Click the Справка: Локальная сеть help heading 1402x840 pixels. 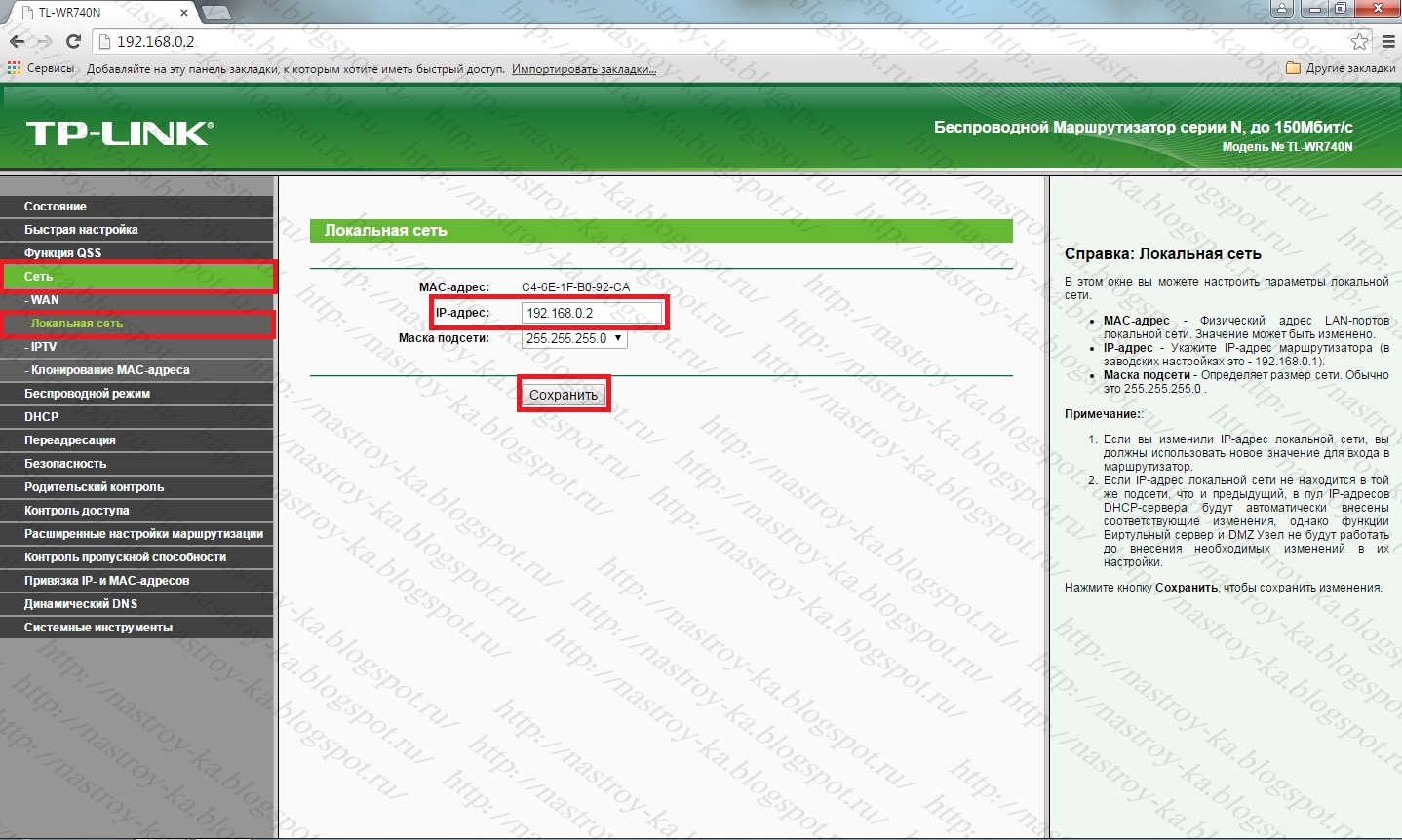tap(1162, 253)
